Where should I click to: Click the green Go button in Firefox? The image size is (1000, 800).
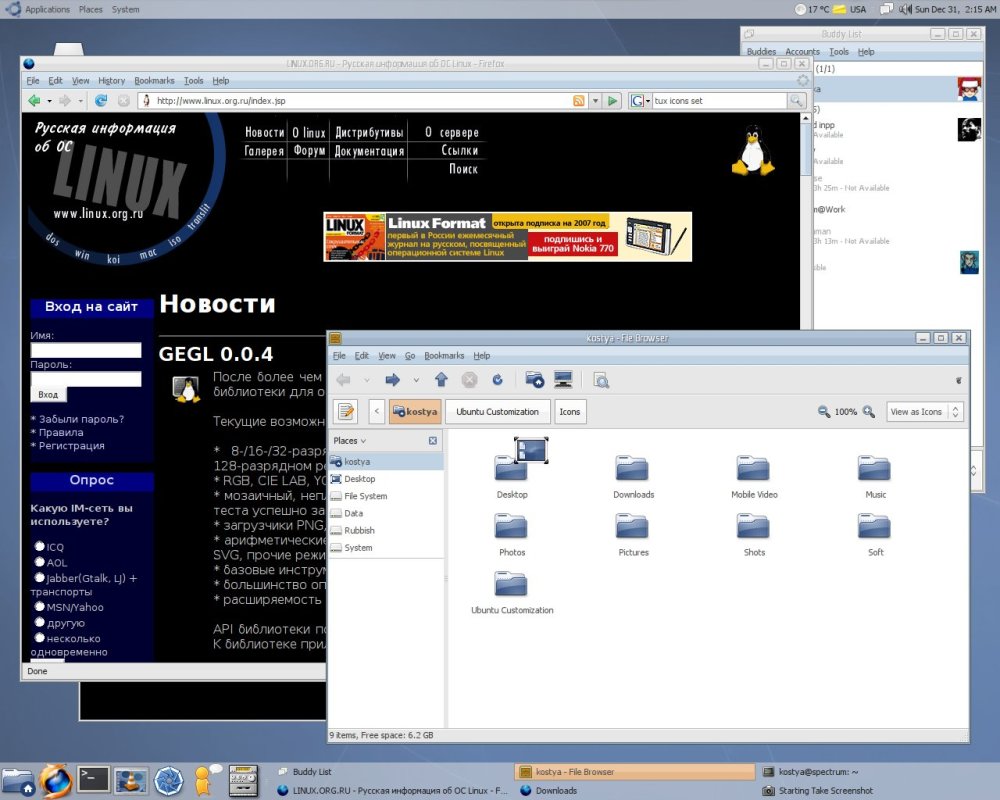pos(613,101)
